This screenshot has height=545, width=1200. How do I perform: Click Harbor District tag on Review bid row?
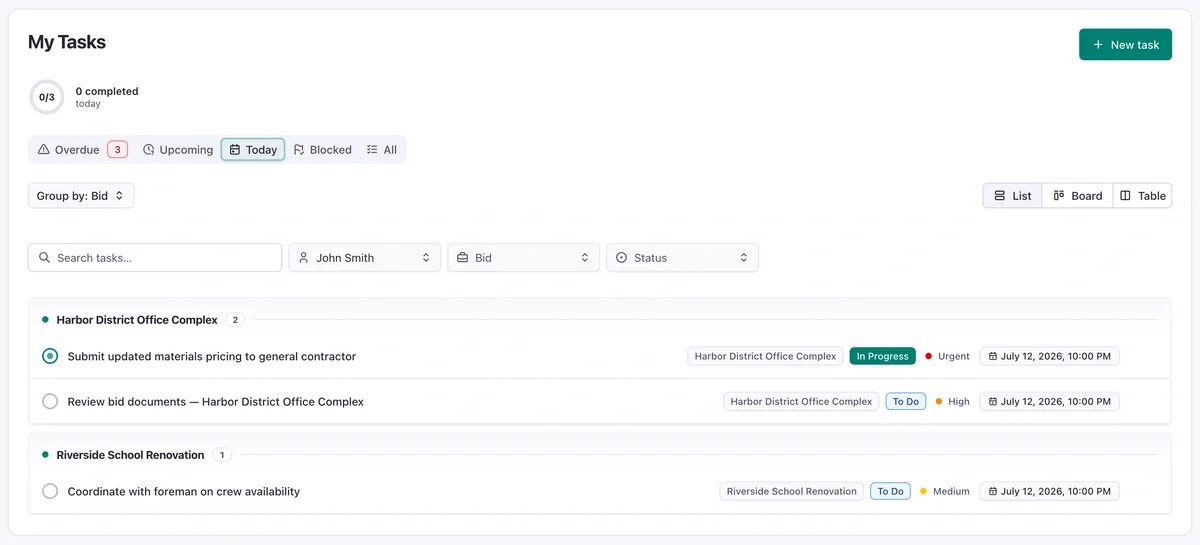click(801, 402)
